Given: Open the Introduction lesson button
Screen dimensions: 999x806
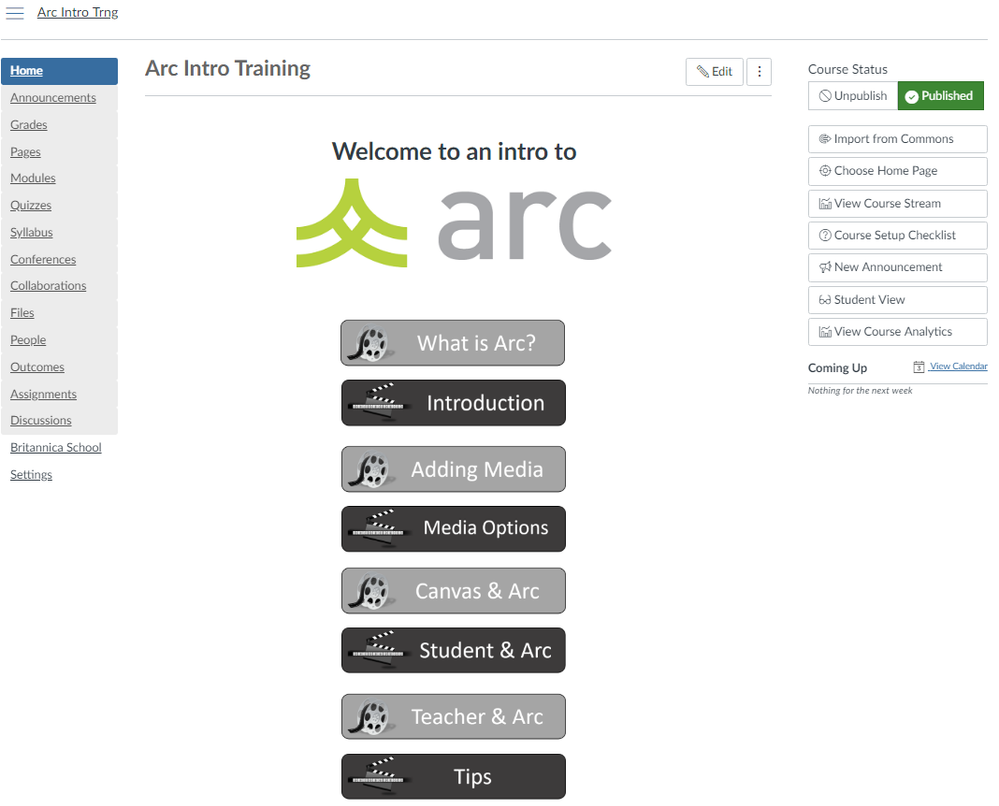Looking at the screenshot, I should (x=453, y=403).
